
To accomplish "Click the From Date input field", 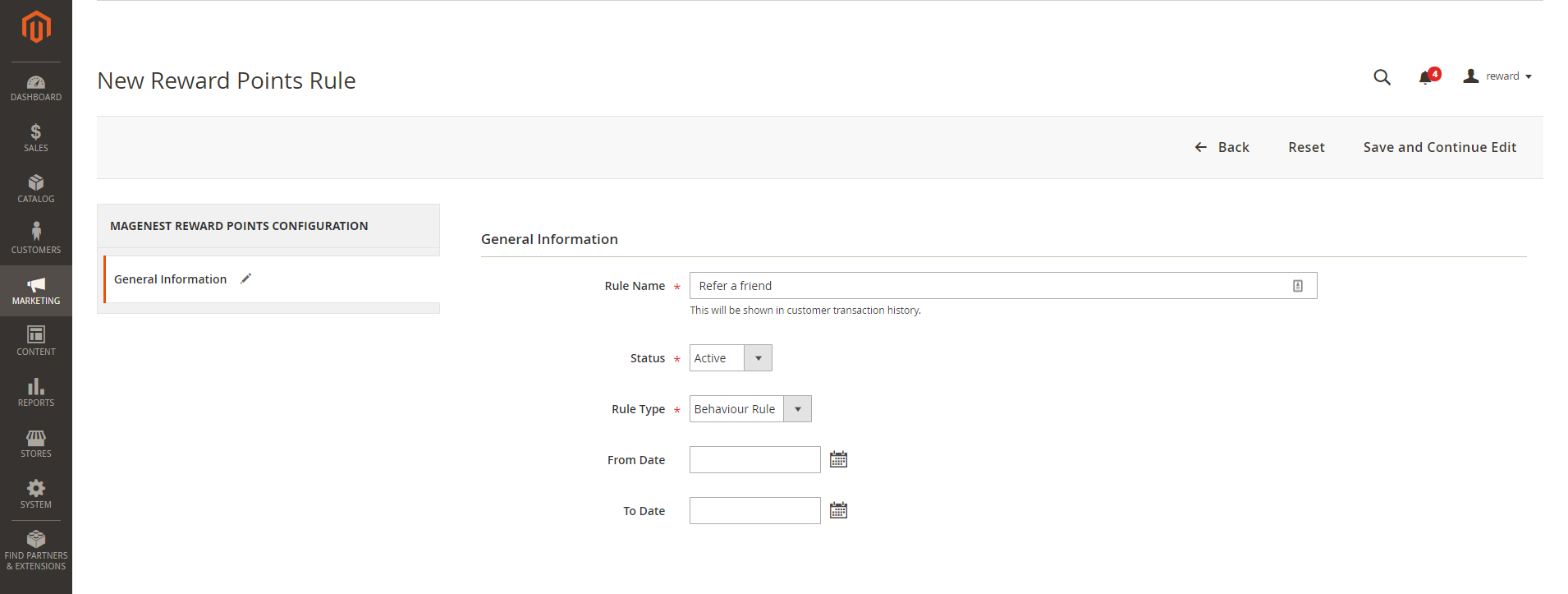I will 754,460.
